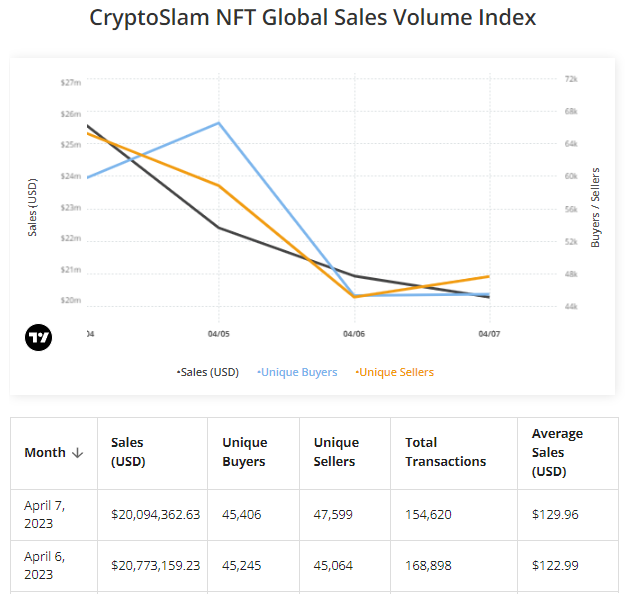
Task: Select the April 6, 2023 row date
Action: pyautogui.click(x=44, y=565)
